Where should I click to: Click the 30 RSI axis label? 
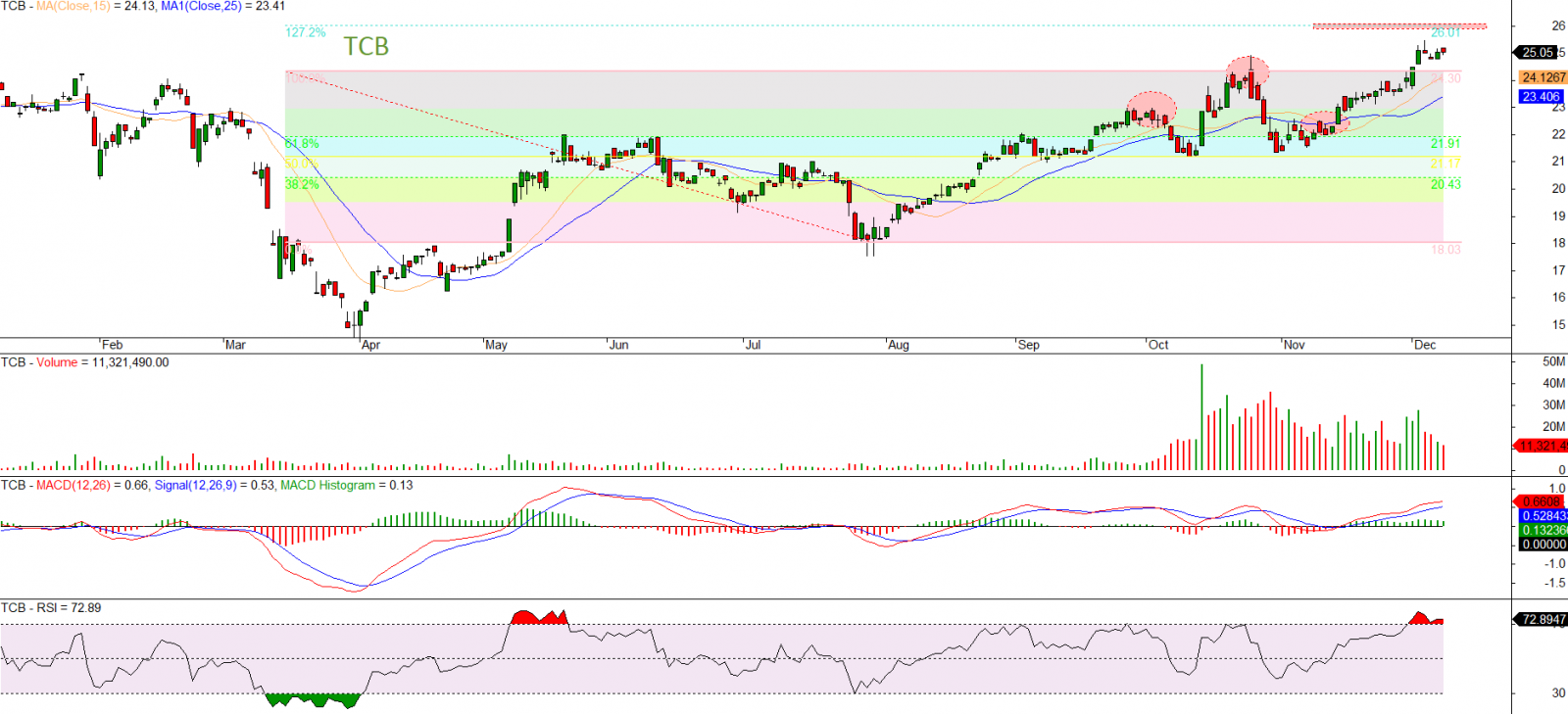click(x=1558, y=692)
